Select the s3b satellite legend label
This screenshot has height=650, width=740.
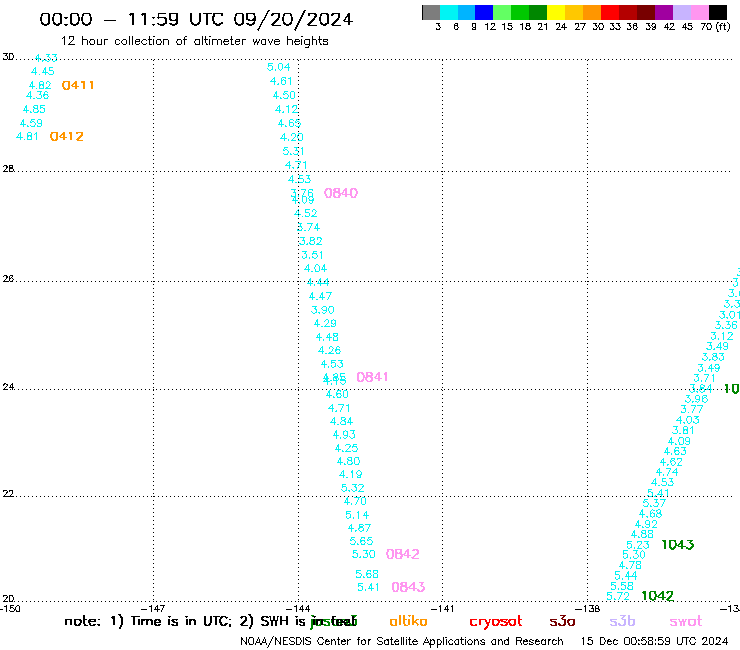point(622,621)
